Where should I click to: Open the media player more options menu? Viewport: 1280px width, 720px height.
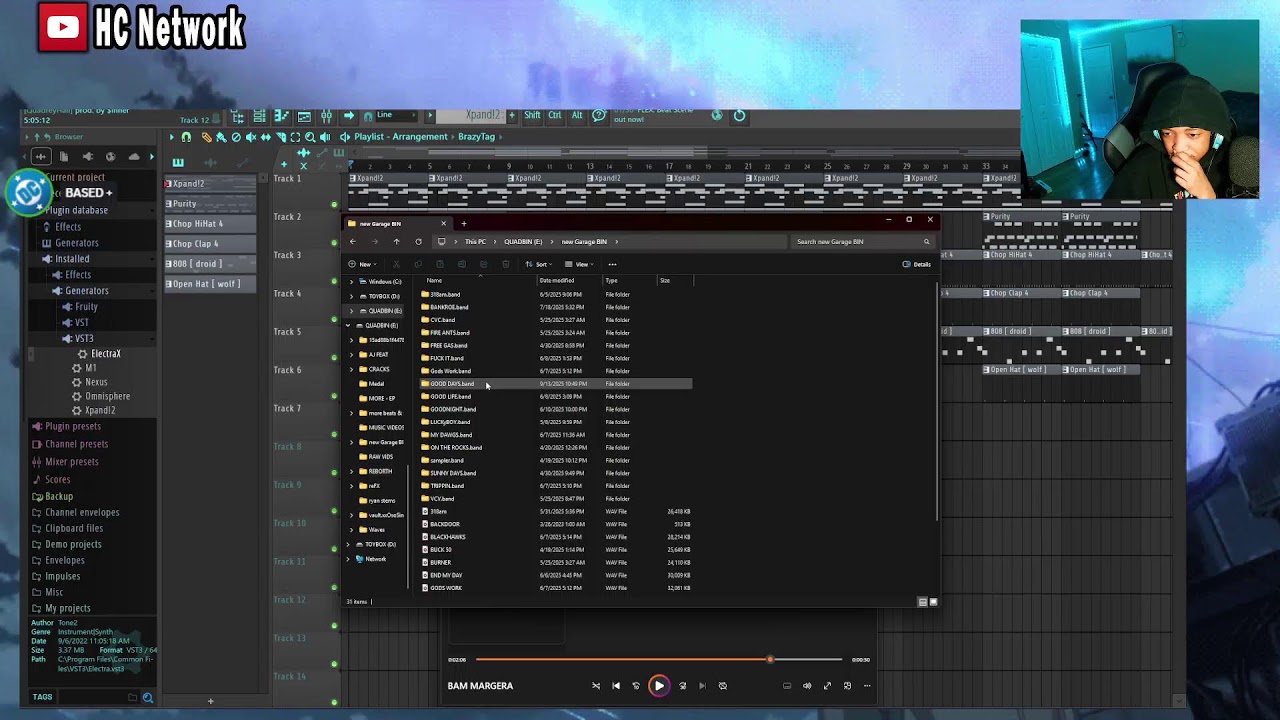point(867,686)
